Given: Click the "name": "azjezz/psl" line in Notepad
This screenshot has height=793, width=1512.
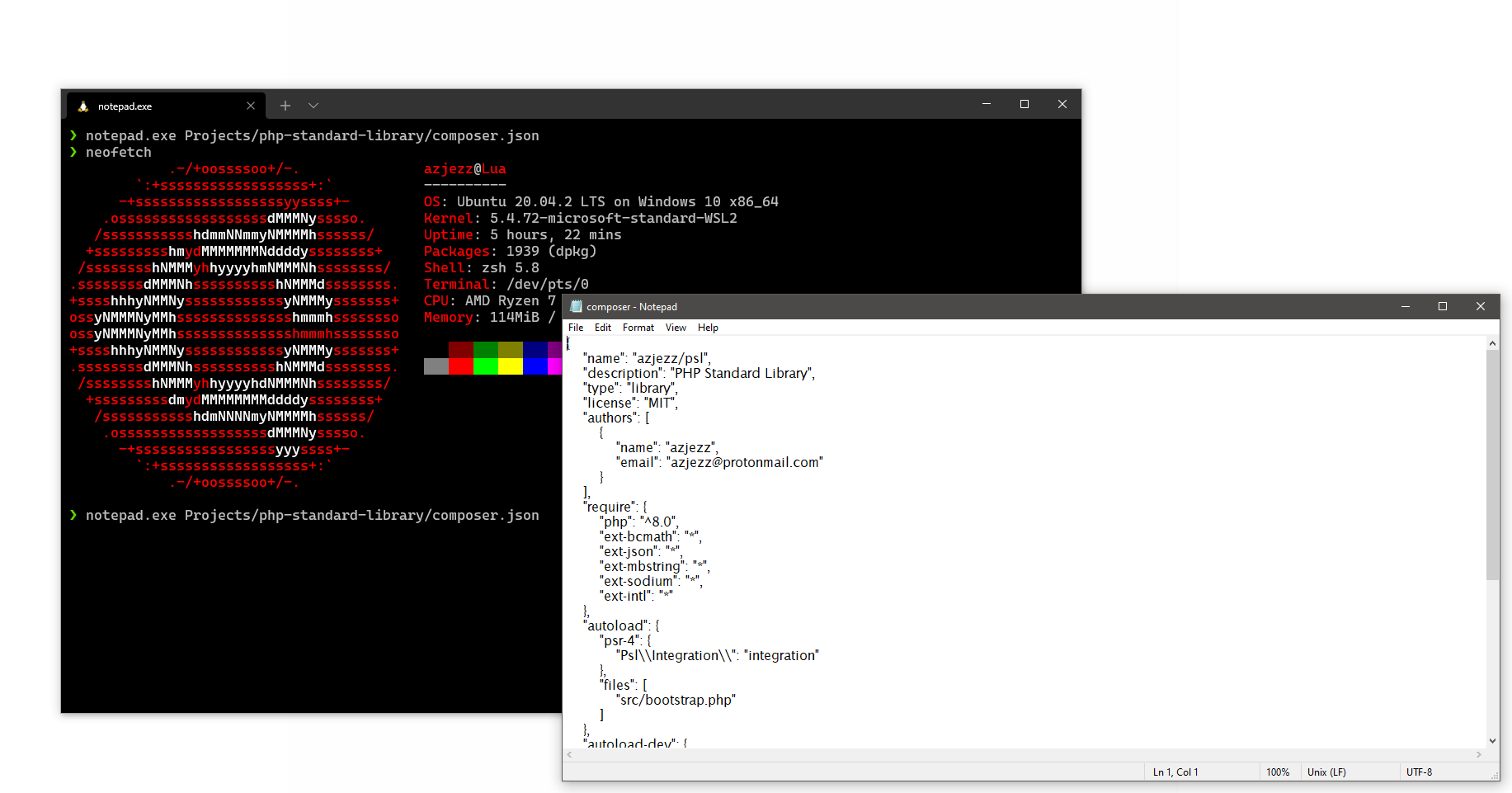Looking at the screenshot, I should [x=648, y=358].
